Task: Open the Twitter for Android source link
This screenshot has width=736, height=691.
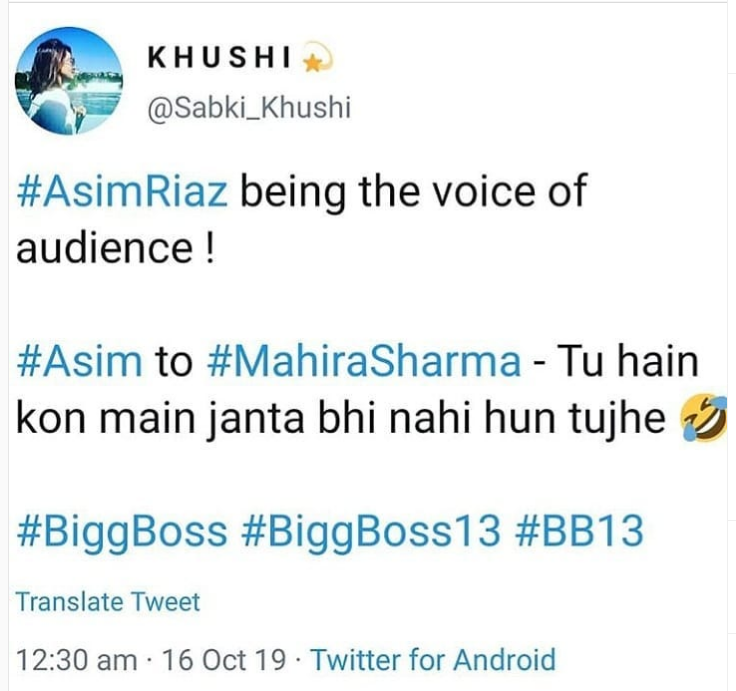Action: pos(433,660)
